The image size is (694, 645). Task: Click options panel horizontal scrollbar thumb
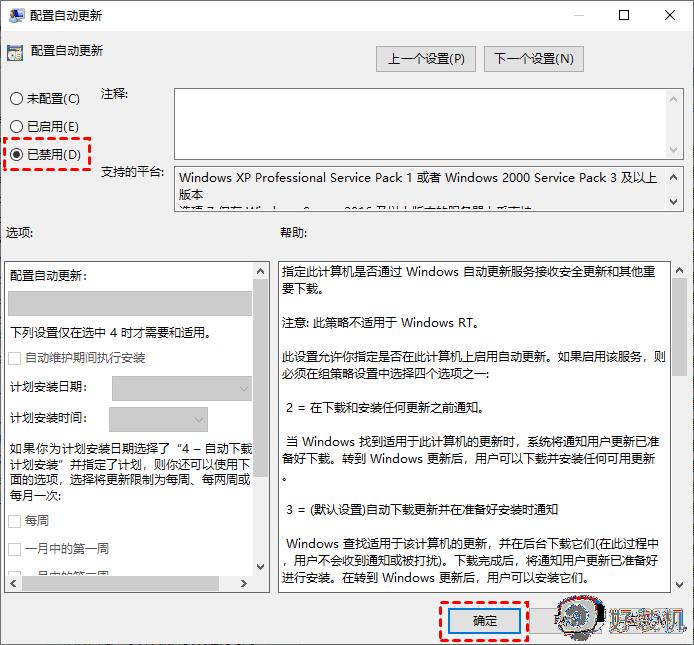coord(120,583)
